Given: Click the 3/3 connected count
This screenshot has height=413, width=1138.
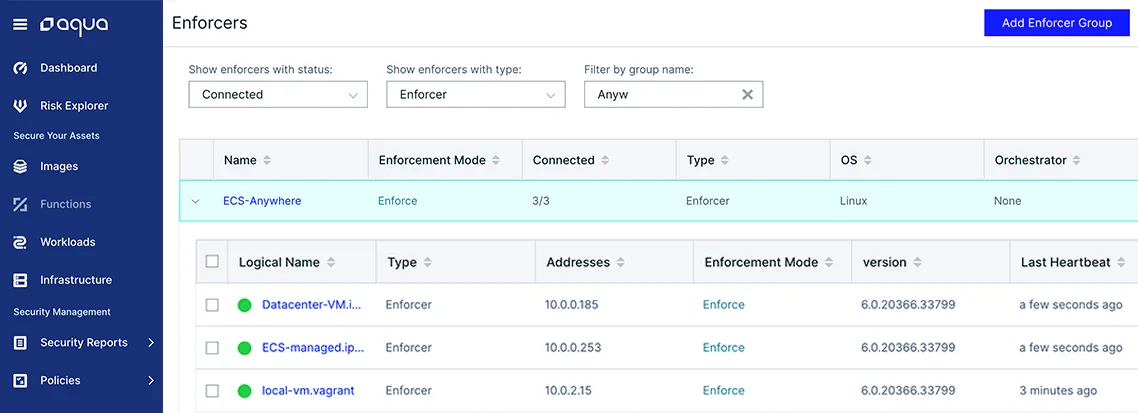Looking at the screenshot, I should (x=541, y=201).
